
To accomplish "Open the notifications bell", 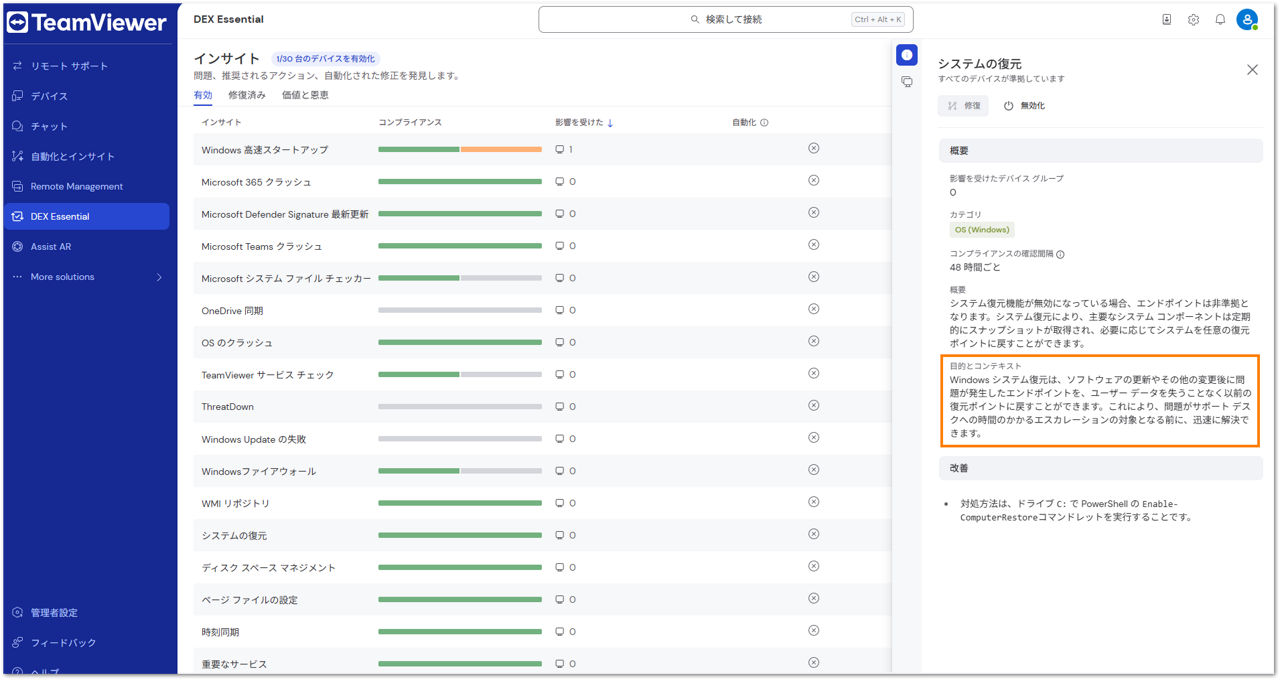I will point(1220,19).
